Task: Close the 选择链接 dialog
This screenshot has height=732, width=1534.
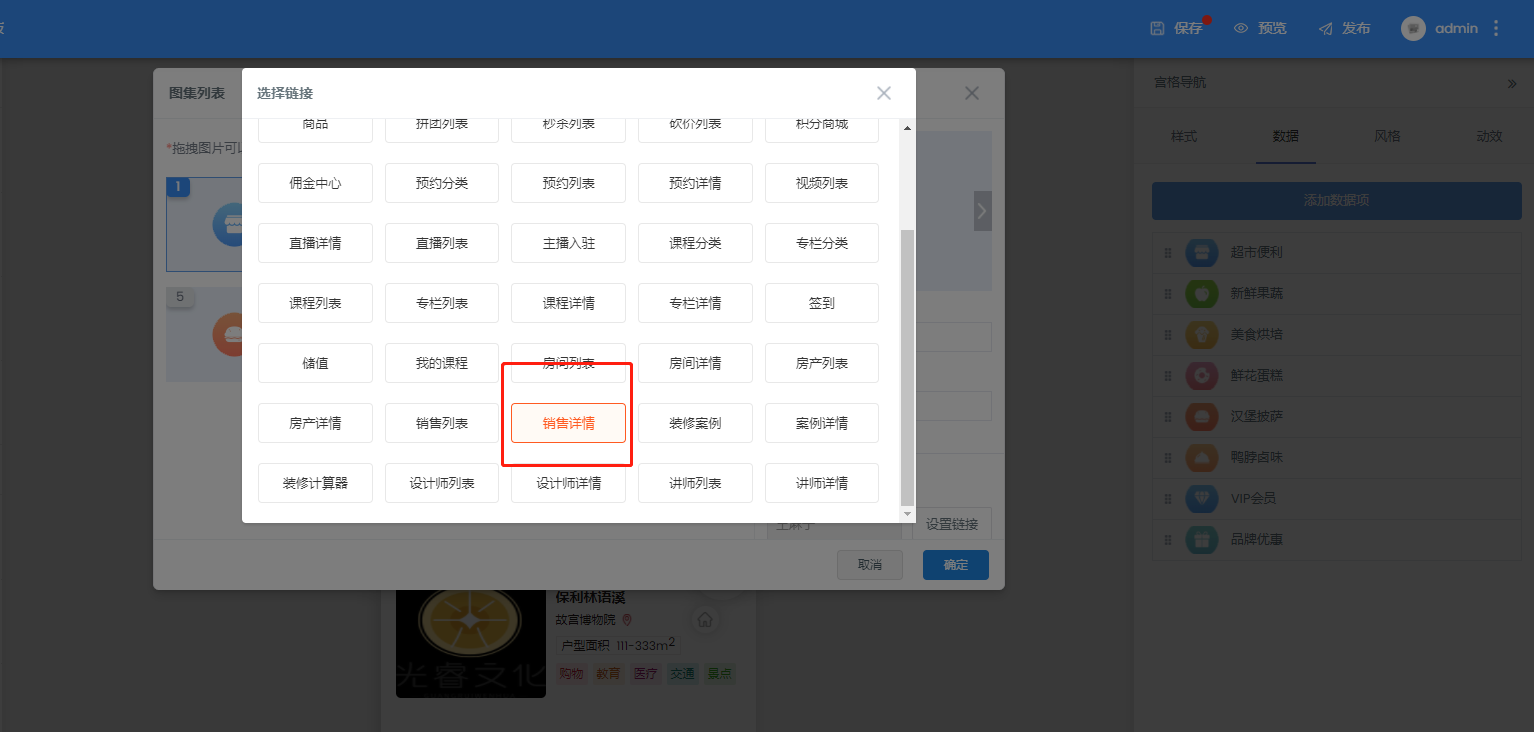Action: coord(884,93)
